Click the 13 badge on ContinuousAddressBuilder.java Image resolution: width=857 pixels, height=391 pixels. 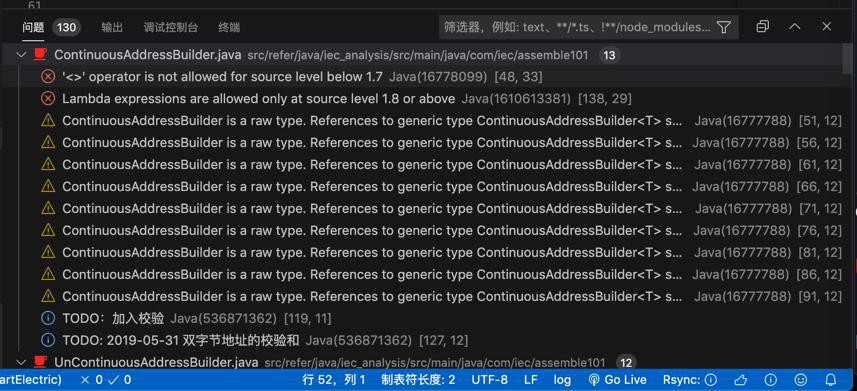pos(609,55)
